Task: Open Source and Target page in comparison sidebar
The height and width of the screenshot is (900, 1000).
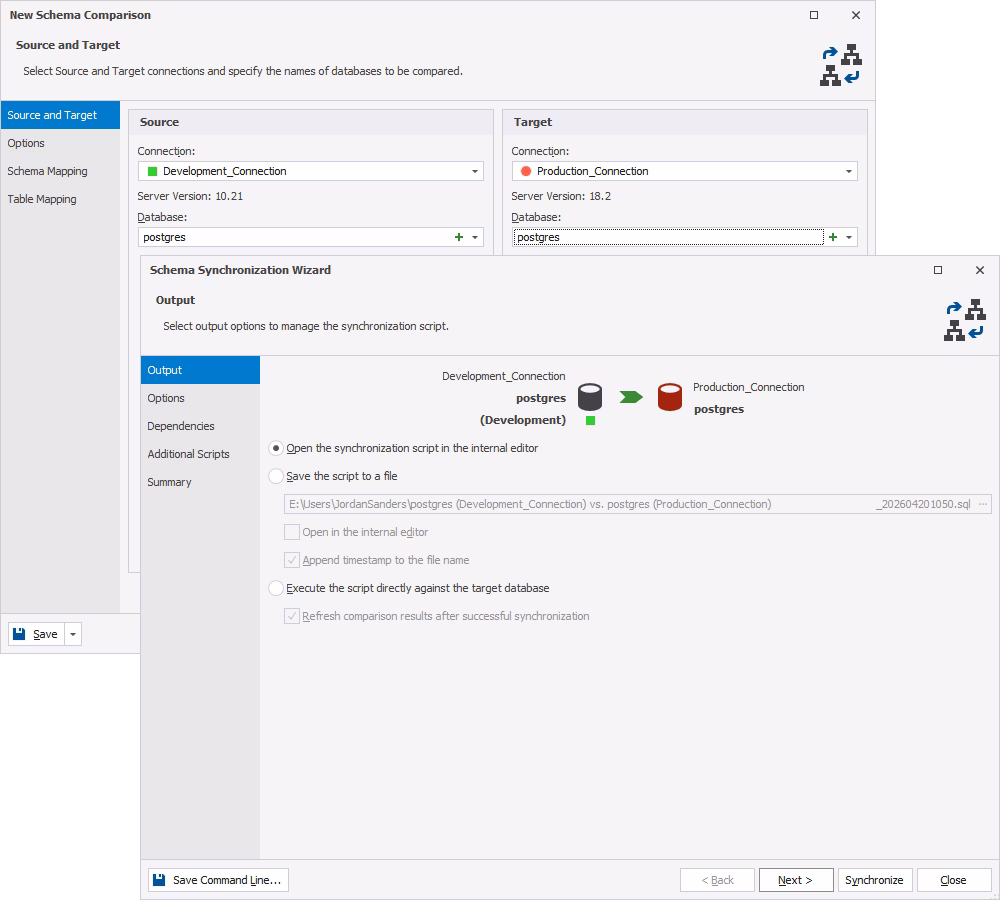Action: 60,115
